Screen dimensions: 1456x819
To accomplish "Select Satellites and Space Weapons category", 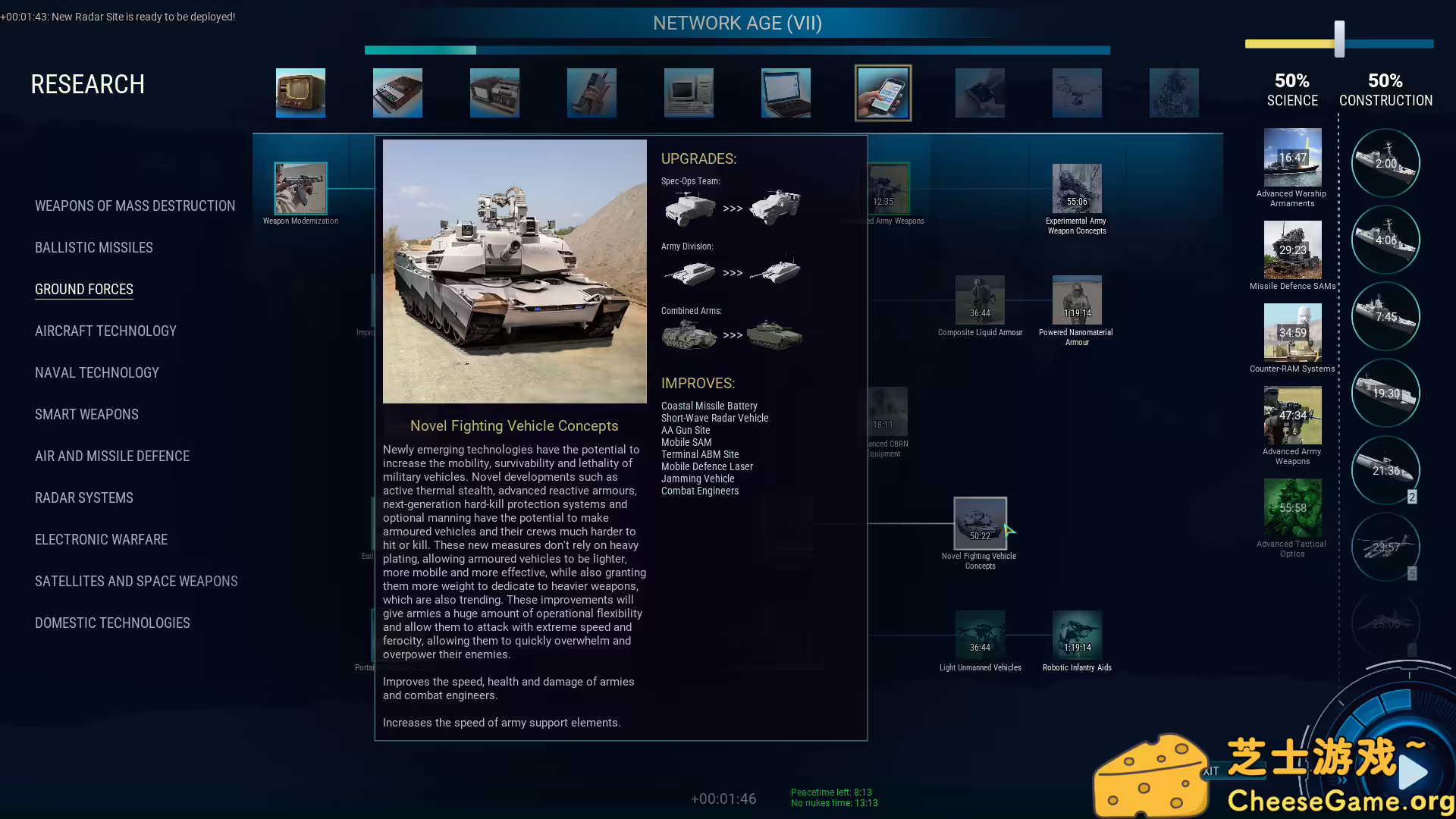I will click(136, 582).
